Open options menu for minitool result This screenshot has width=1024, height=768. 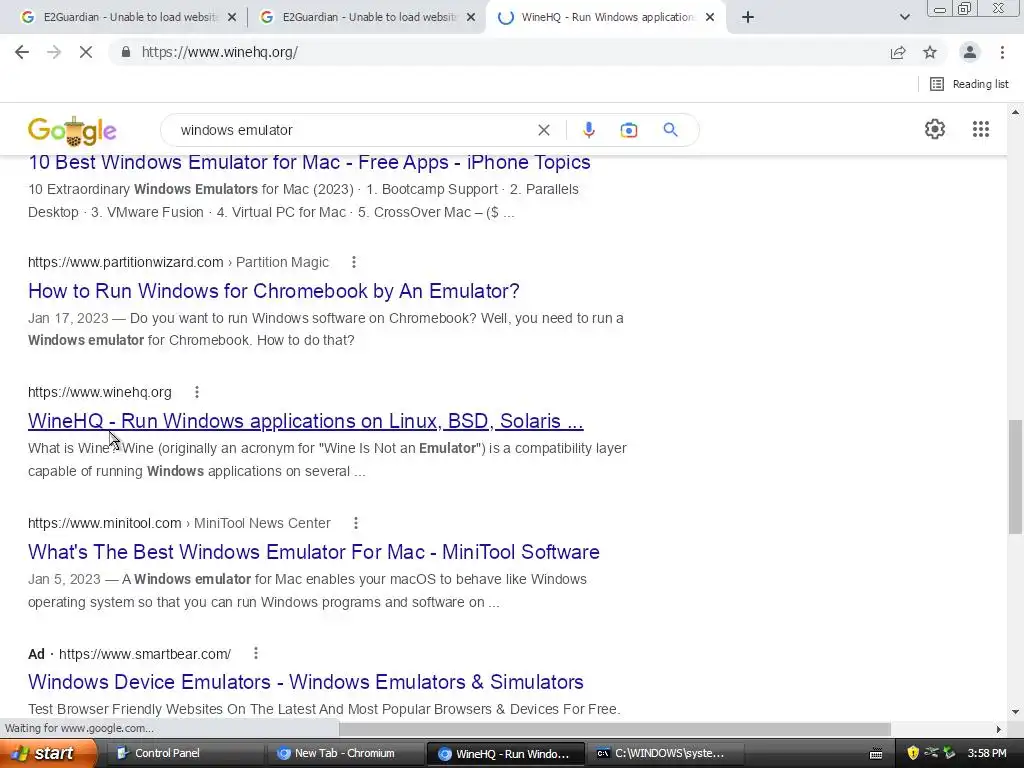(x=356, y=523)
